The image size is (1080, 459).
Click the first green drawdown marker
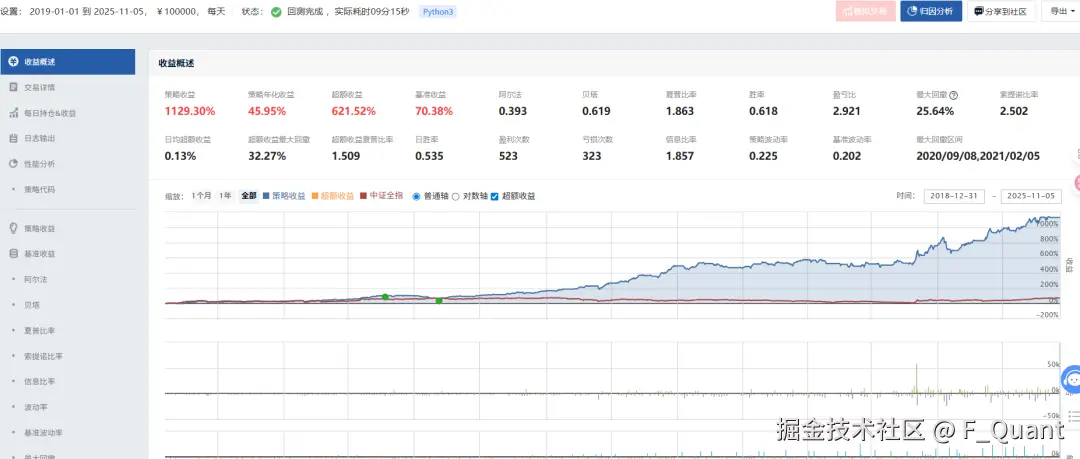(x=385, y=296)
